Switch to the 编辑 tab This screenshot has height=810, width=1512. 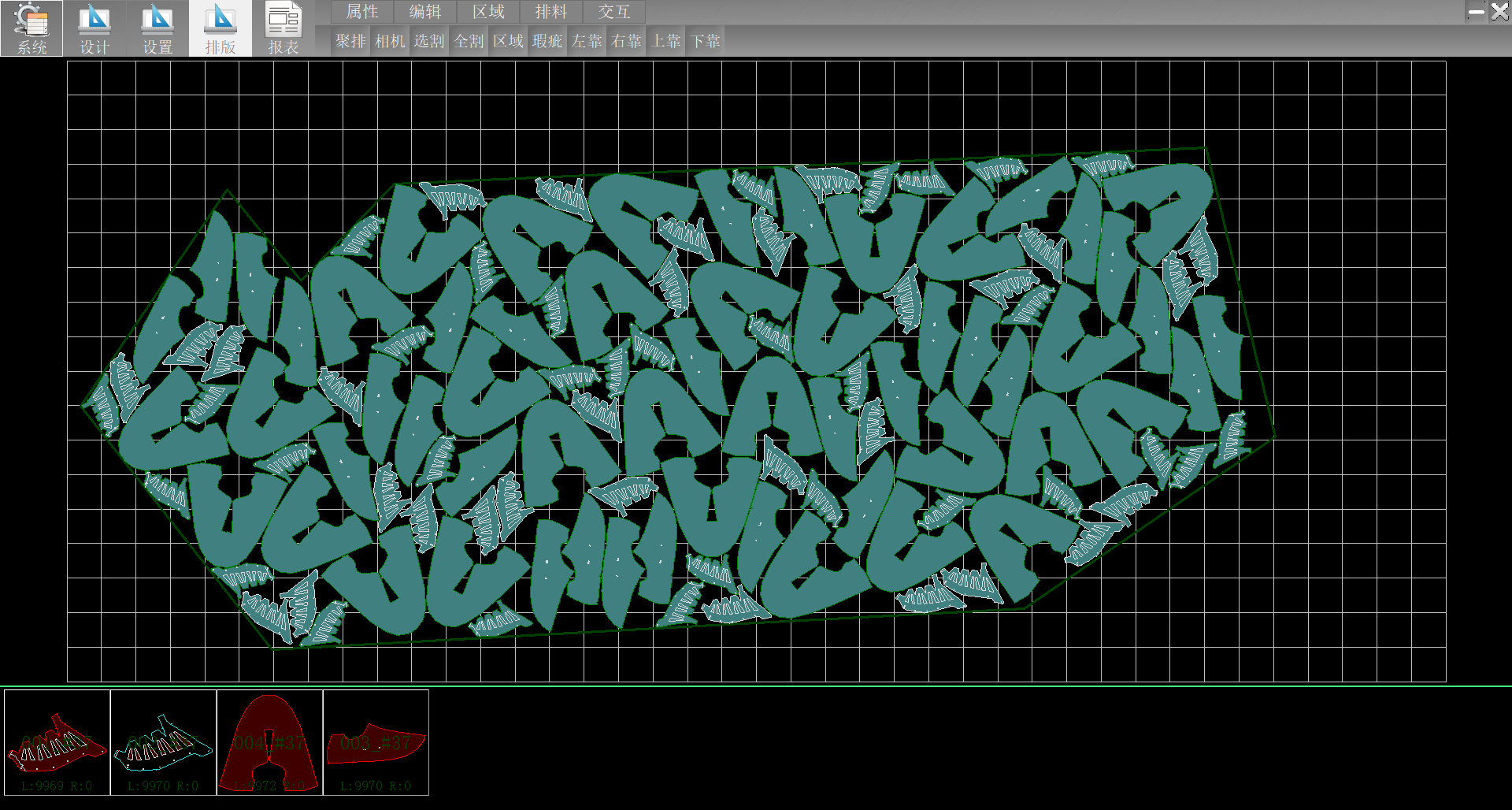click(425, 12)
